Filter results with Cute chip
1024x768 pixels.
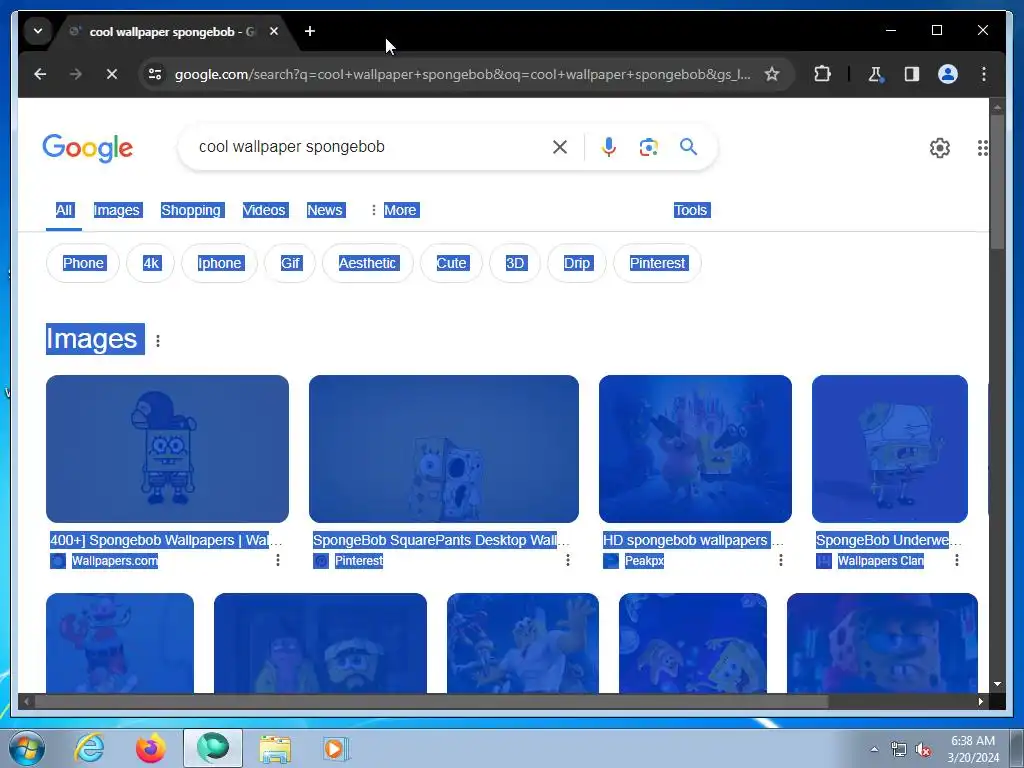(451, 263)
